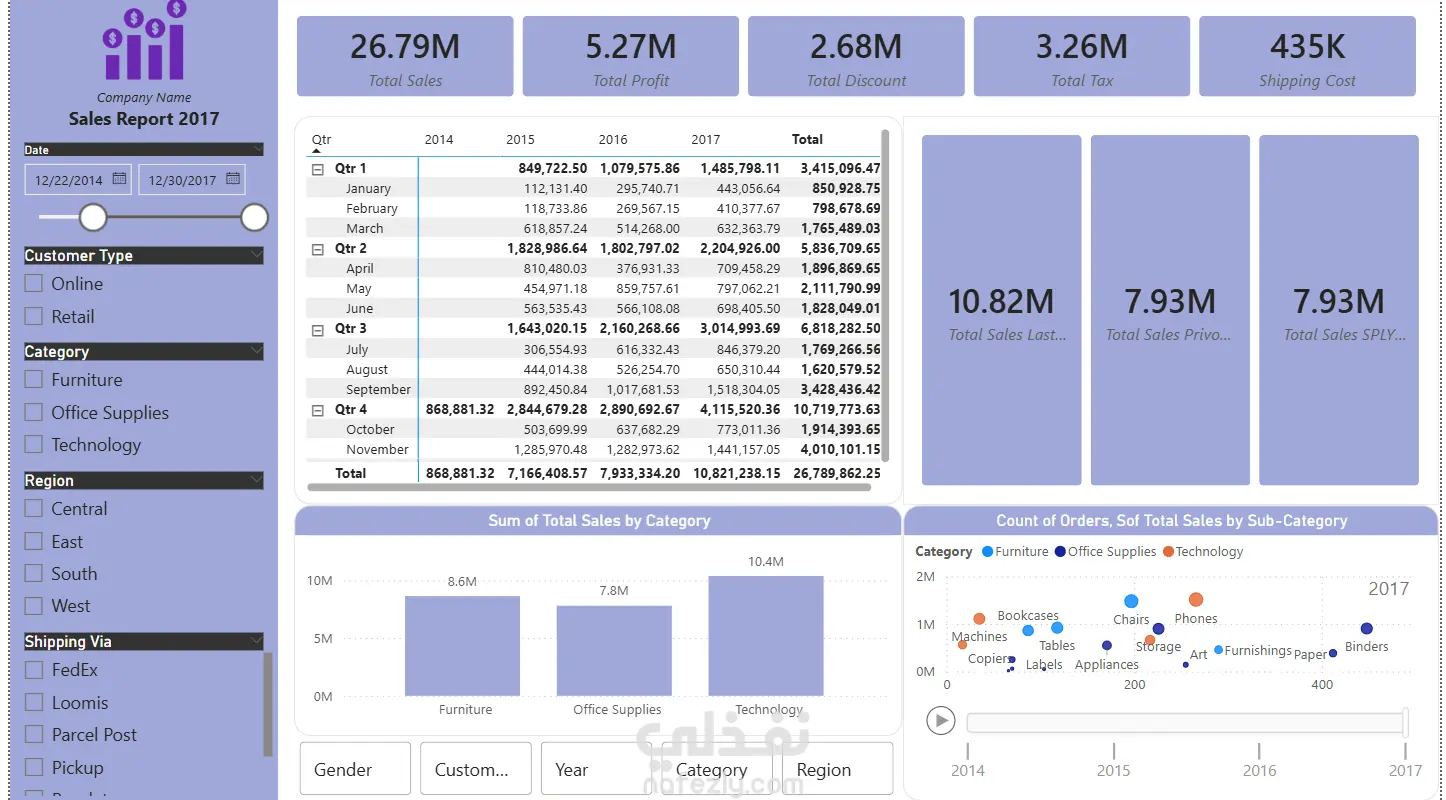
Task: Open the Category slicer dropdown chevron
Action: click(x=258, y=351)
